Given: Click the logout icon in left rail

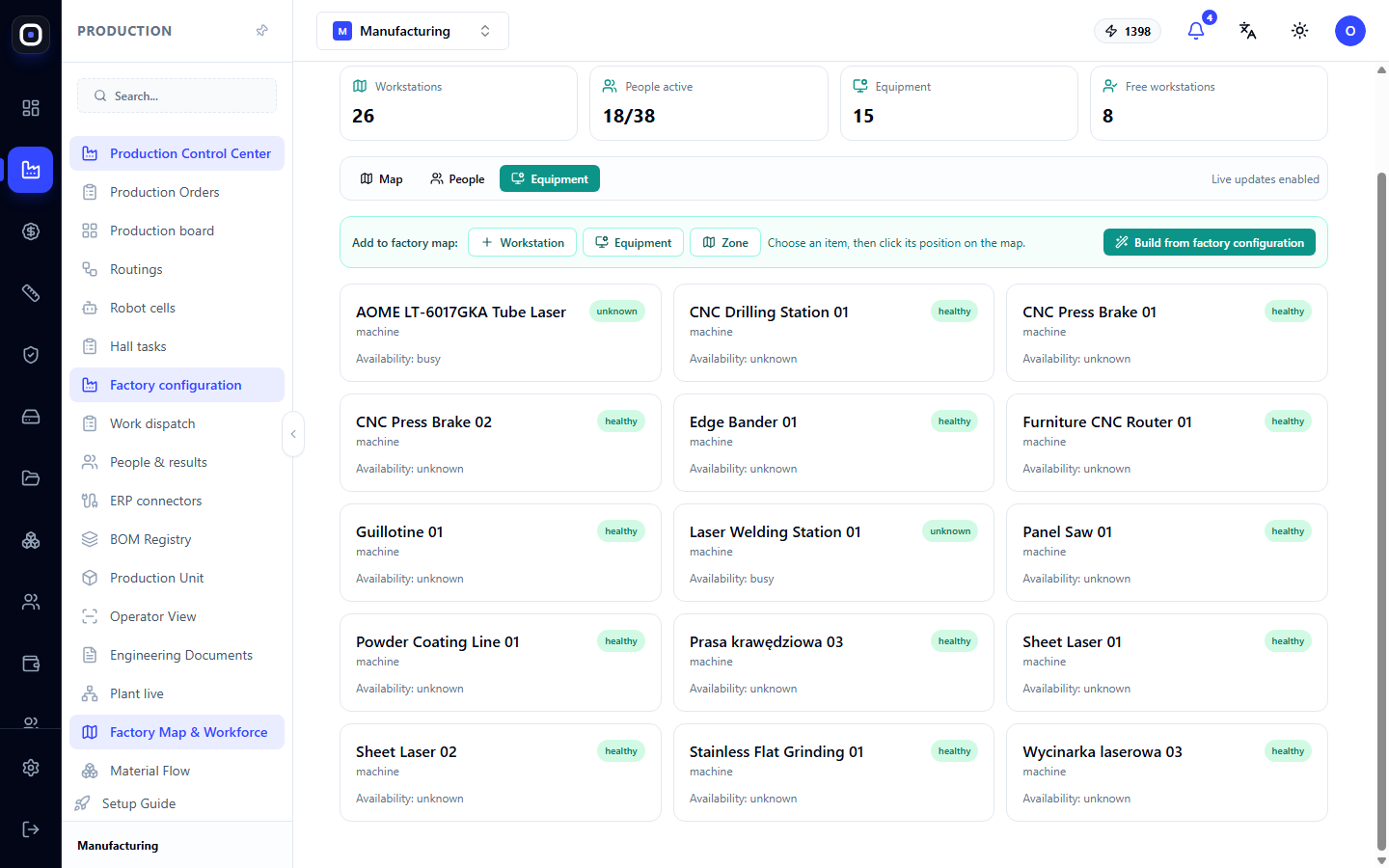Looking at the screenshot, I should point(31,829).
